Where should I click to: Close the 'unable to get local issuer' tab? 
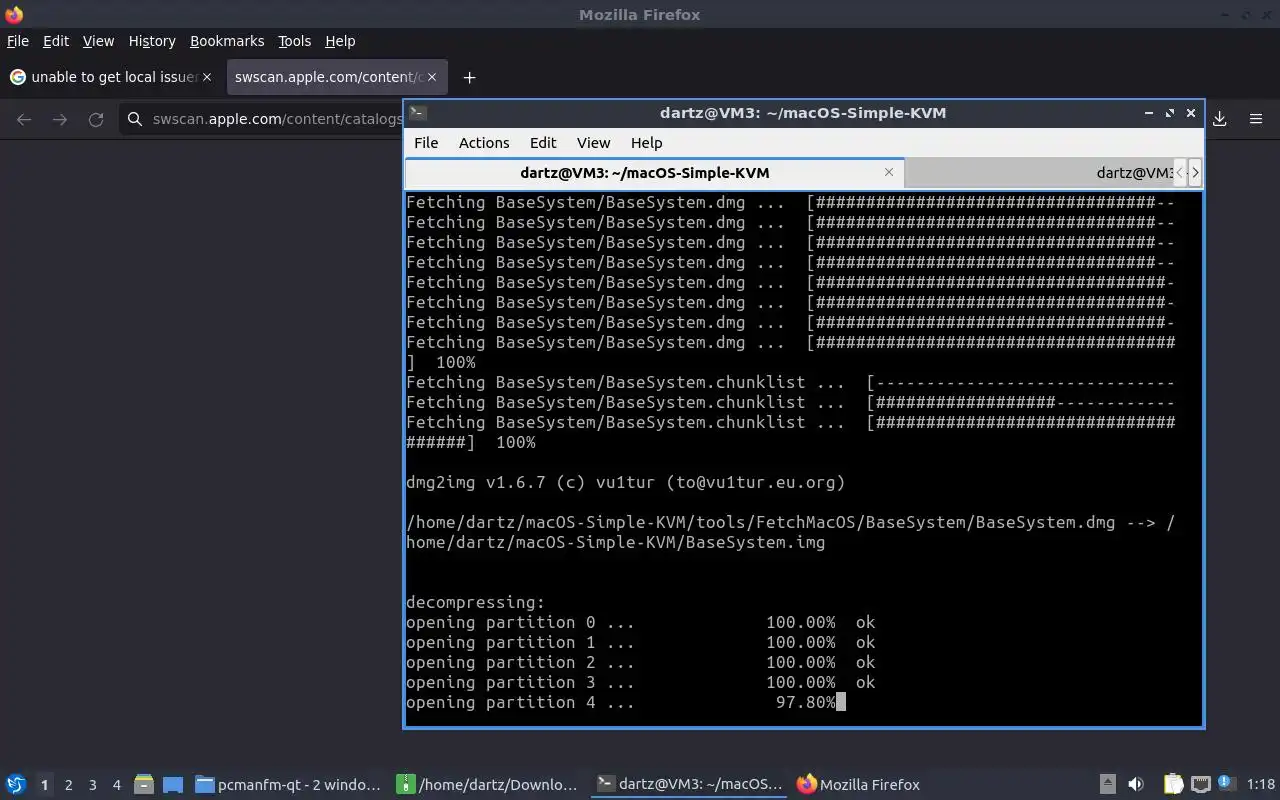(x=207, y=77)
